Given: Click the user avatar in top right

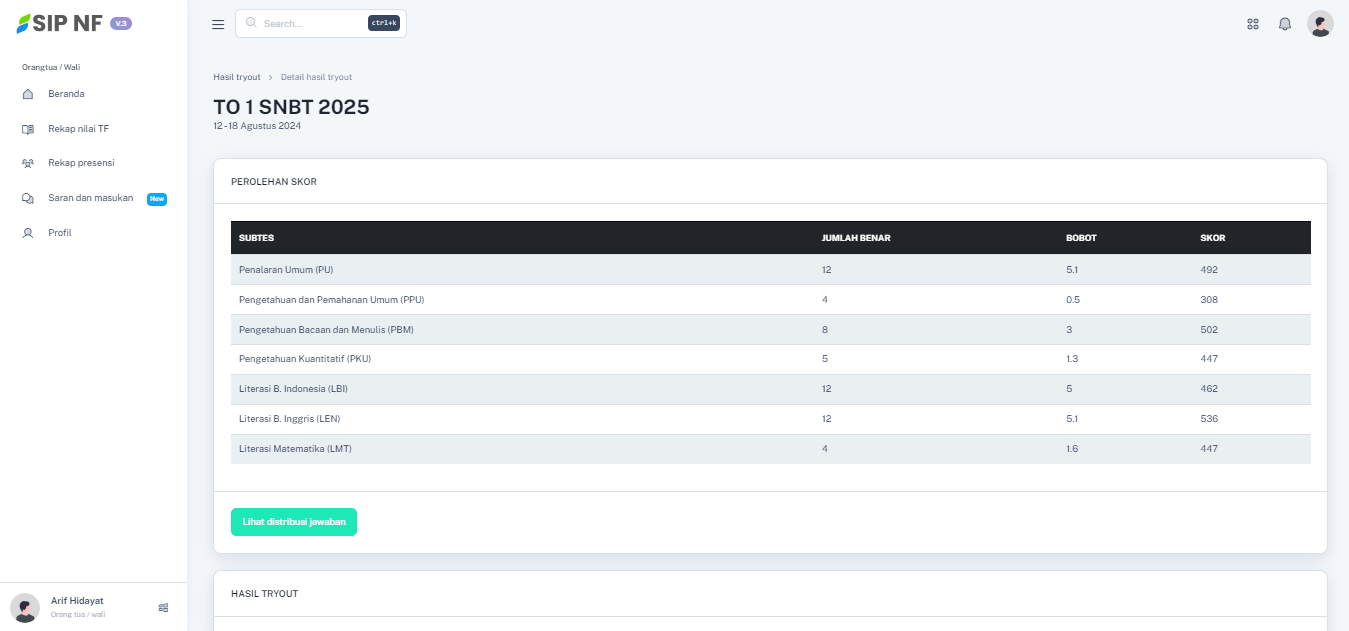Looking at the screenshot, I should (x=1320, y=24).
